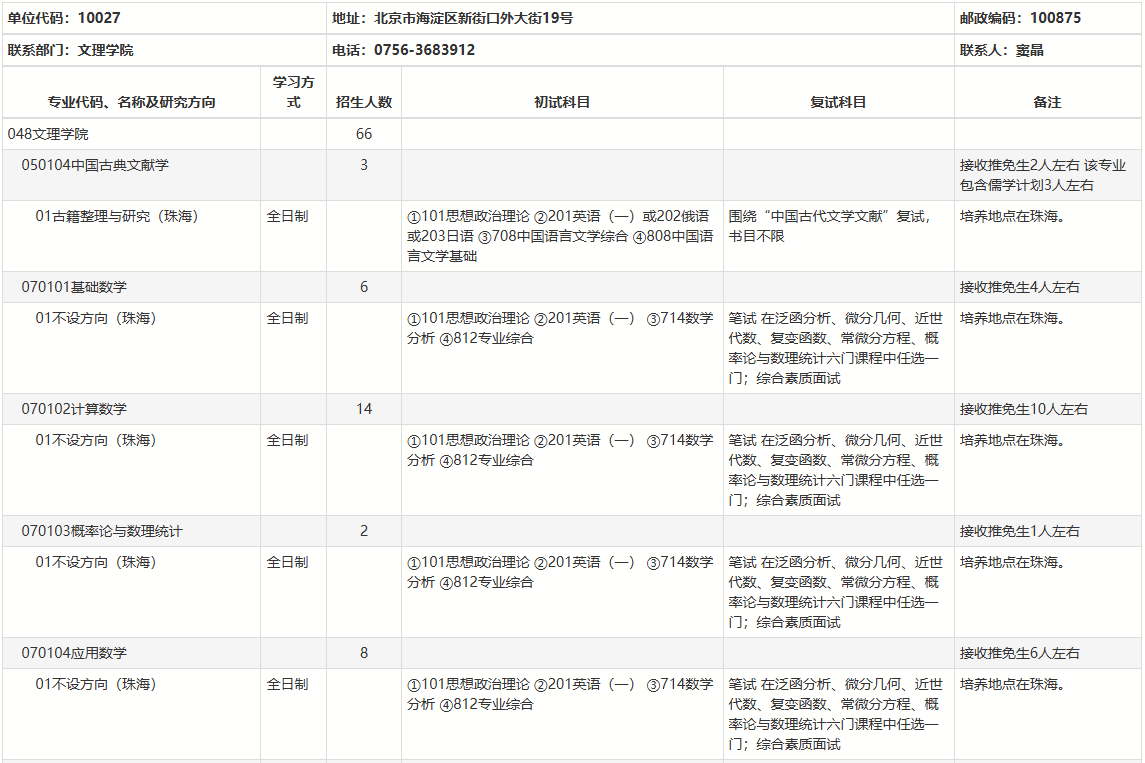Click the 招生人数 column header
Screen dimensions: 1145x763
pyautogui.click(x=364, y=102)
